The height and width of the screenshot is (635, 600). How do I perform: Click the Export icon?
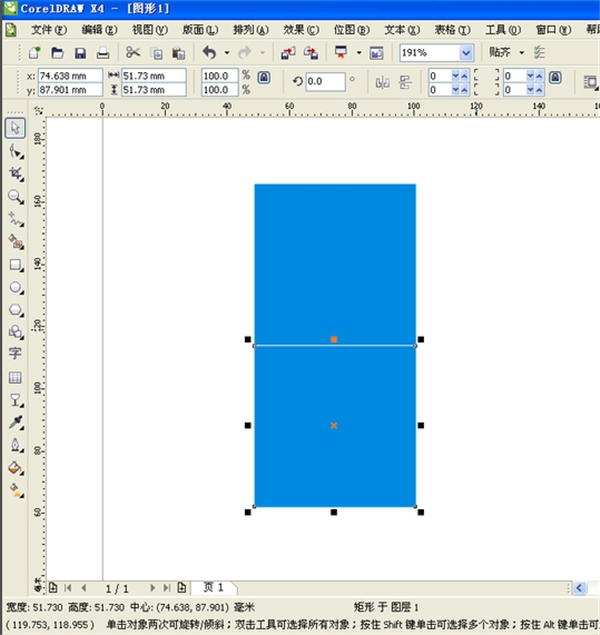311,53
